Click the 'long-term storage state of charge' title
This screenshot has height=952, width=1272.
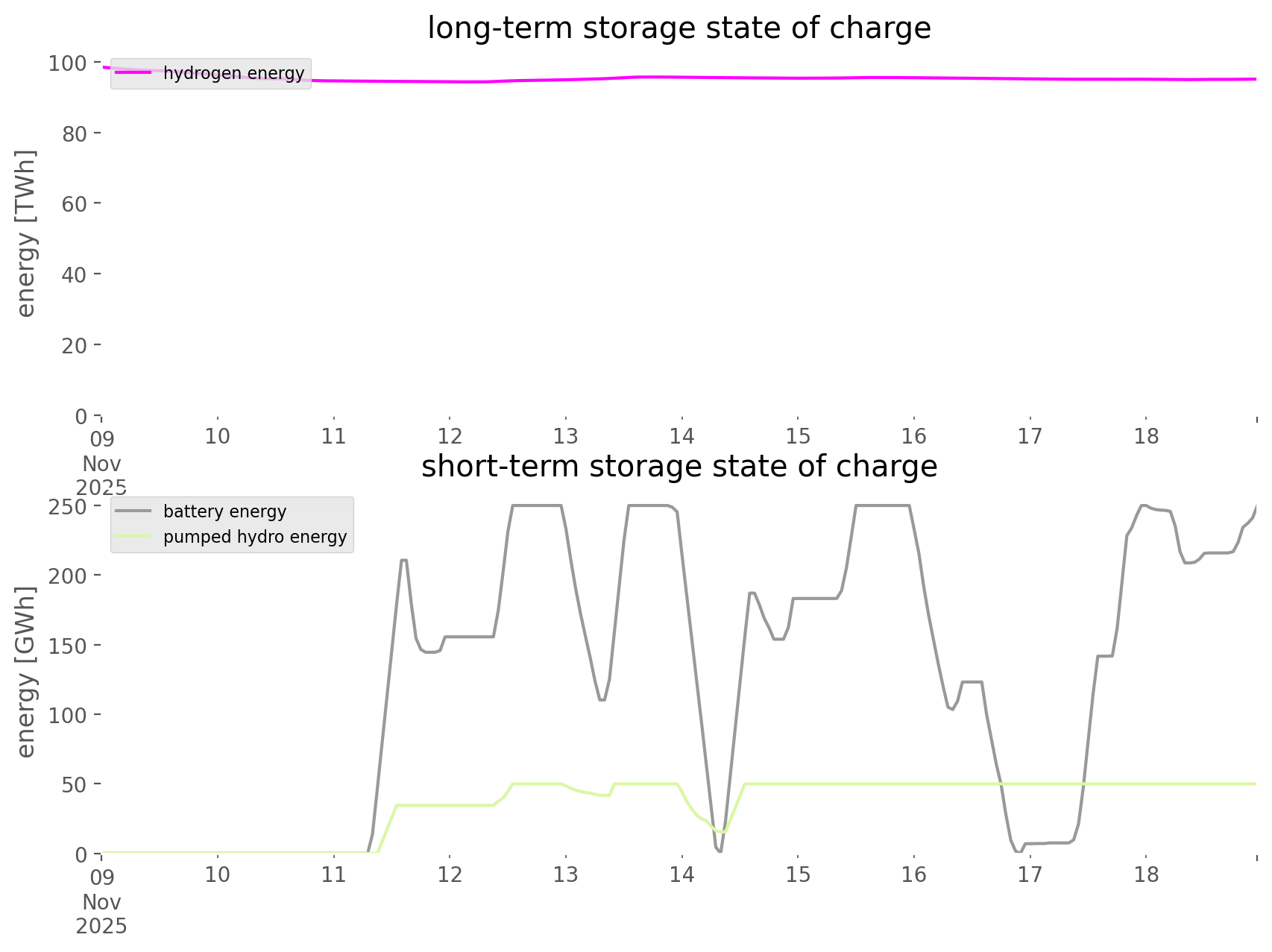[678, 28]
